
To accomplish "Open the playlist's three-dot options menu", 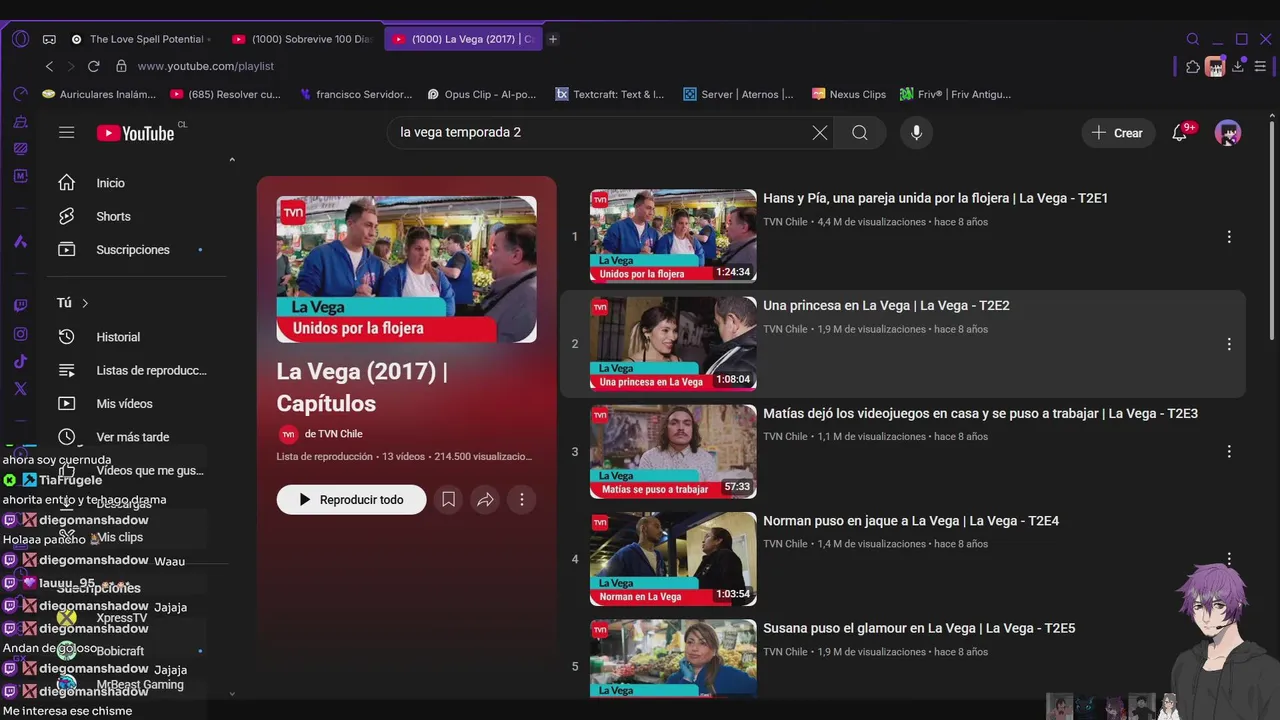I will pos(521,499).
